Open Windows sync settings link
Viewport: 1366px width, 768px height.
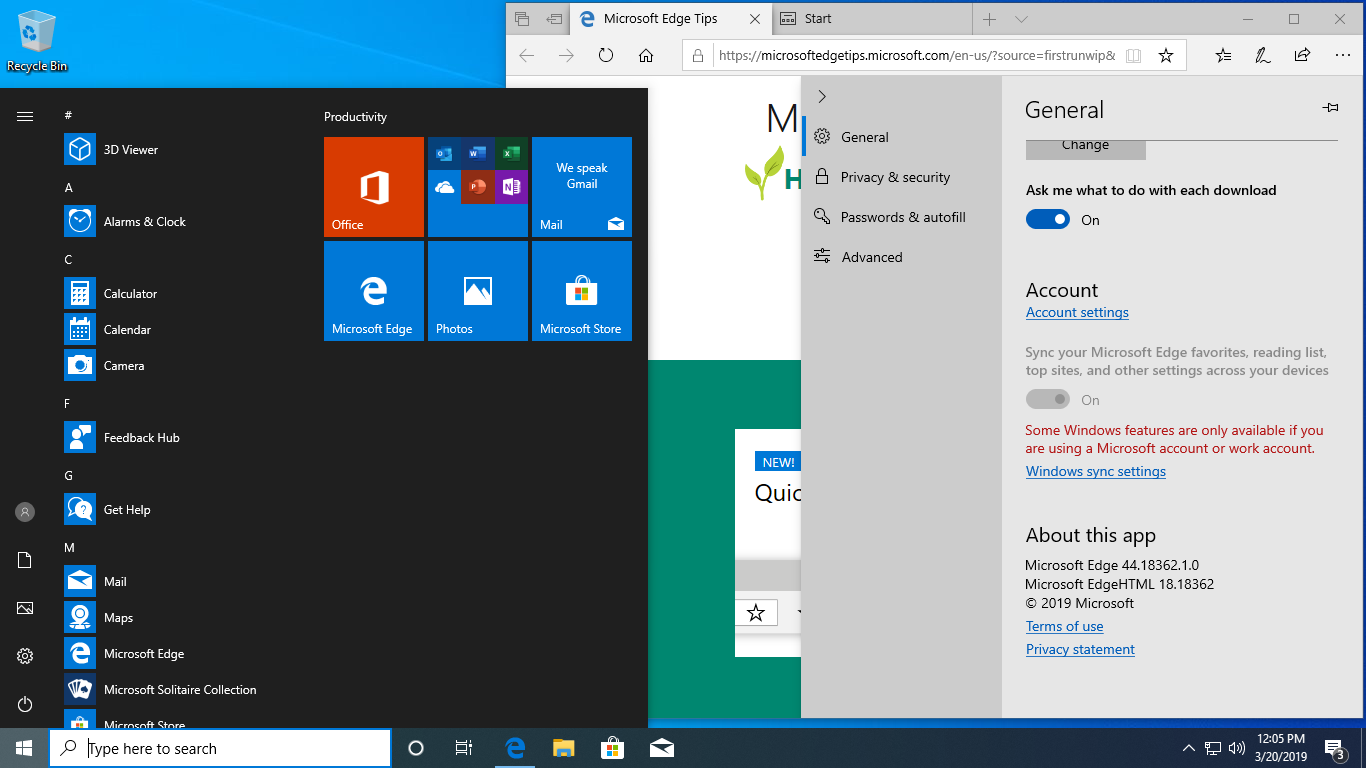tap(1096, 471)
